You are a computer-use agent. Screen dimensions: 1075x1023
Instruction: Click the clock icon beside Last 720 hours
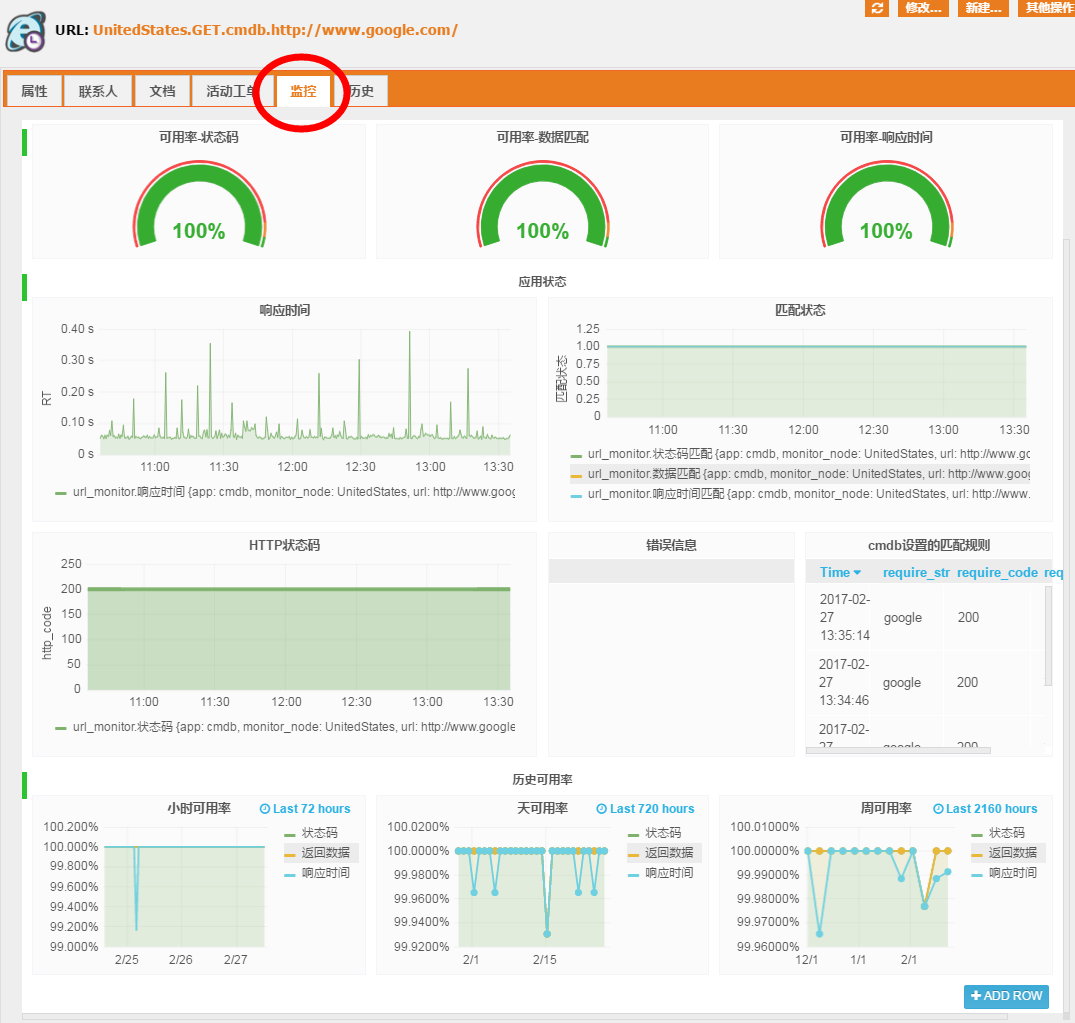click(x=601, y=809)
